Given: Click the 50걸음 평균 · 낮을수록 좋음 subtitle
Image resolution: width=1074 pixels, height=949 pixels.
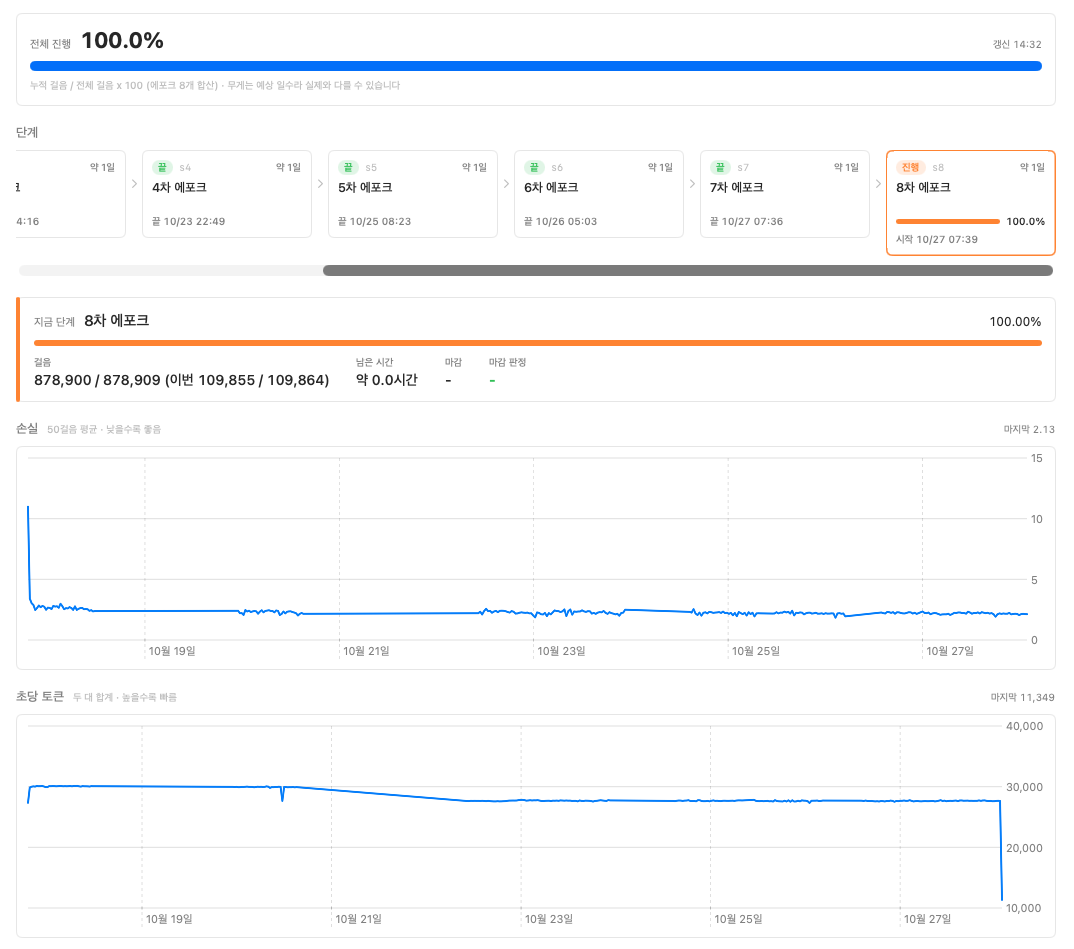Looking at the screenshot, I should pyautogui.click(x=104, y=429).
